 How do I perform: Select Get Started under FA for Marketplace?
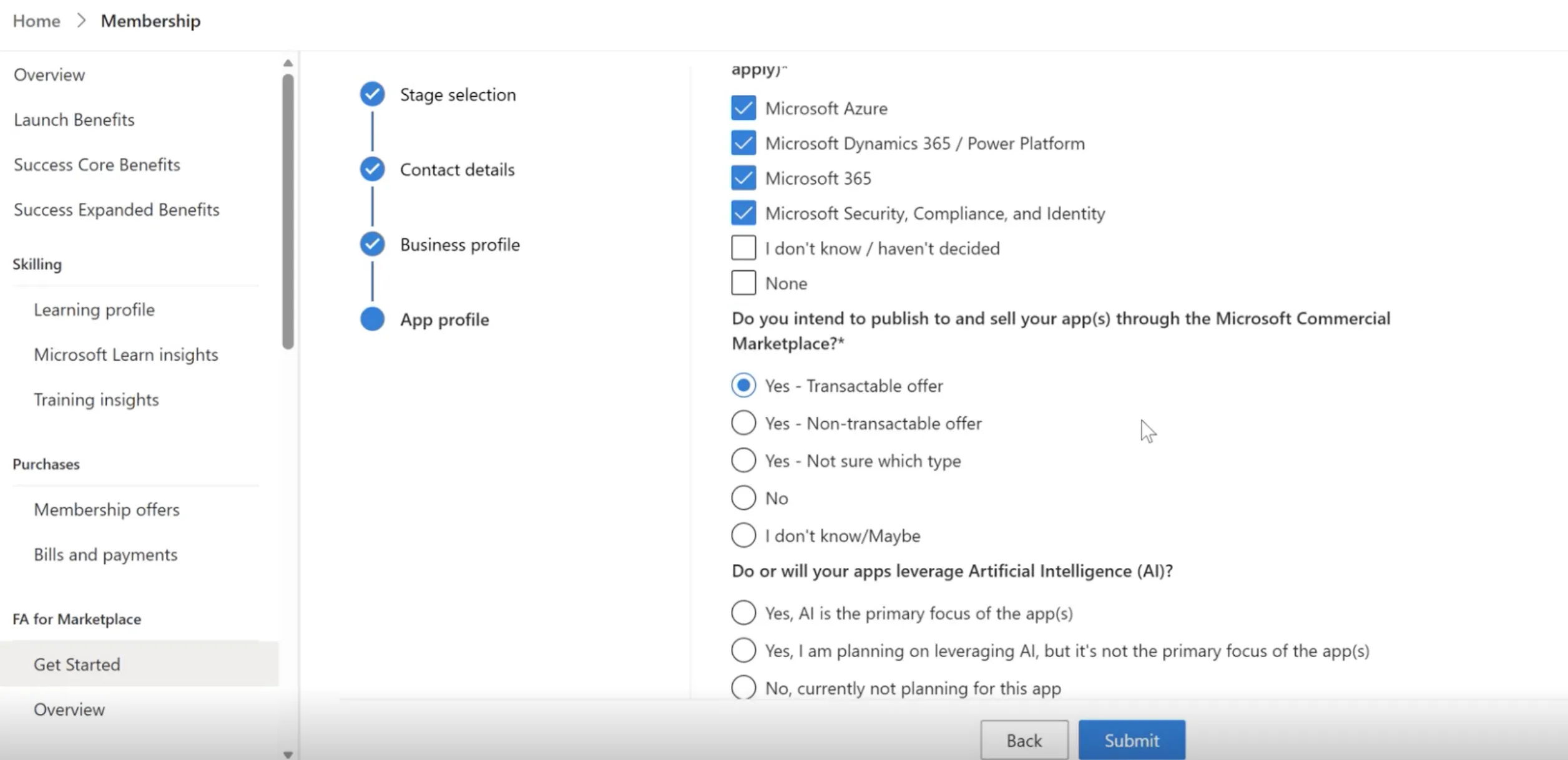(x=139, y=664)
